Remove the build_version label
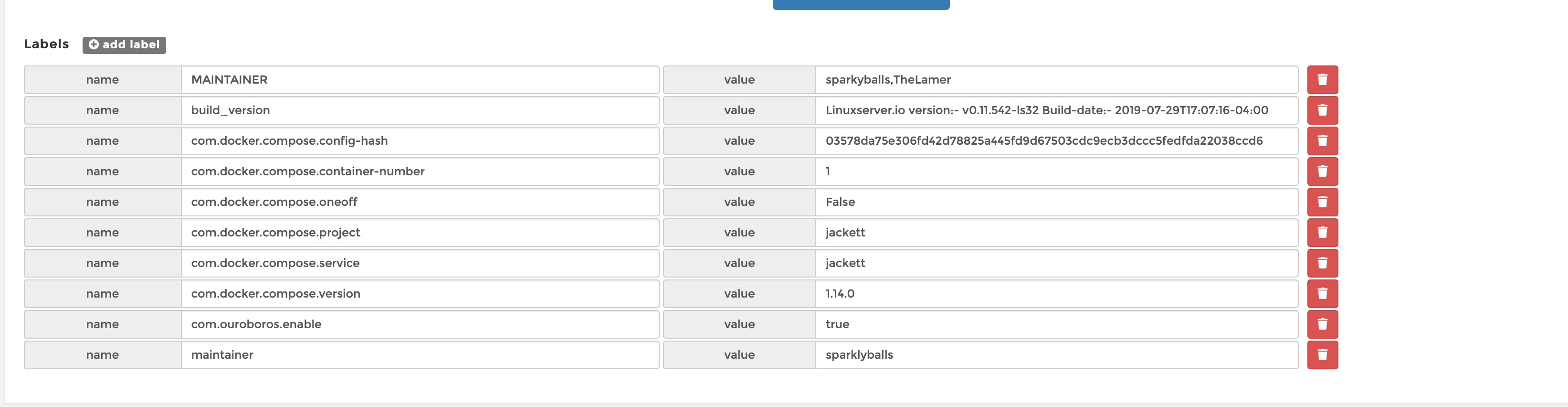 1322,110
